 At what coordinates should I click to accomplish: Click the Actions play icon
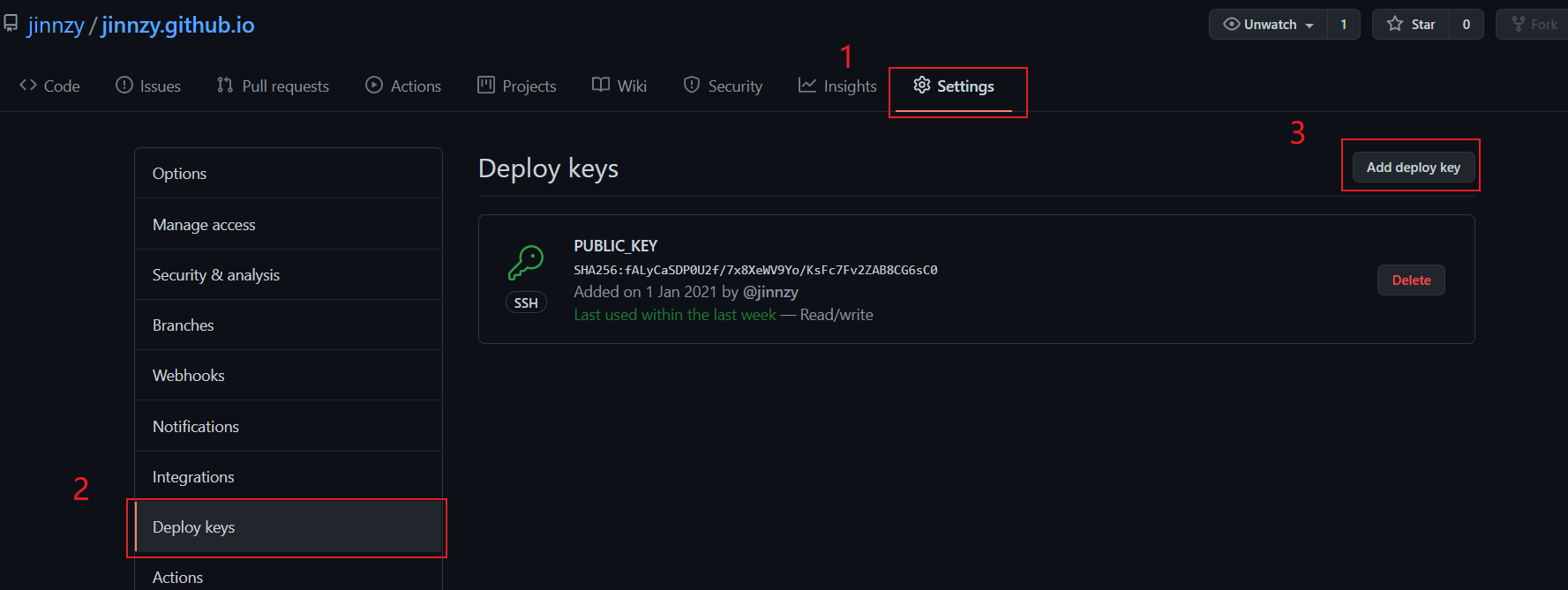coord(374,86)
